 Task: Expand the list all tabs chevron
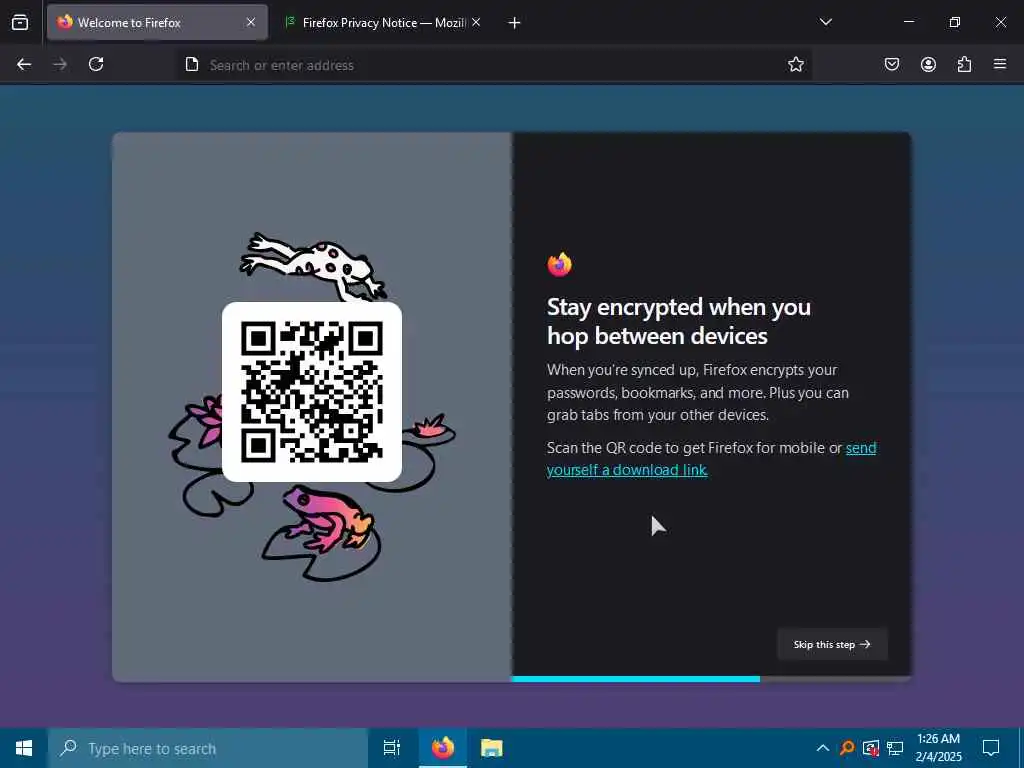pyautogui.click(x=825, y=22)
